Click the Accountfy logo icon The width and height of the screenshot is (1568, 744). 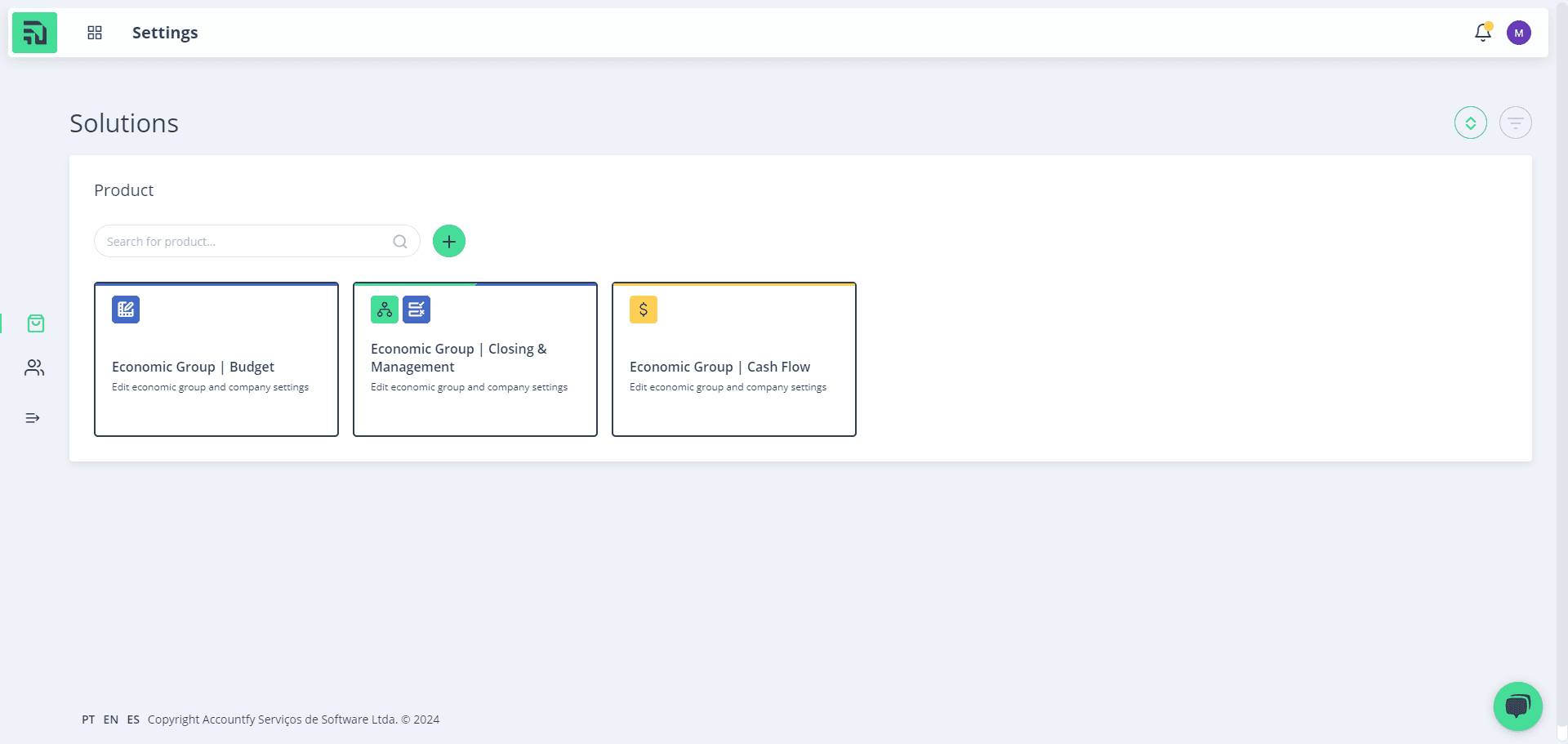34,33
